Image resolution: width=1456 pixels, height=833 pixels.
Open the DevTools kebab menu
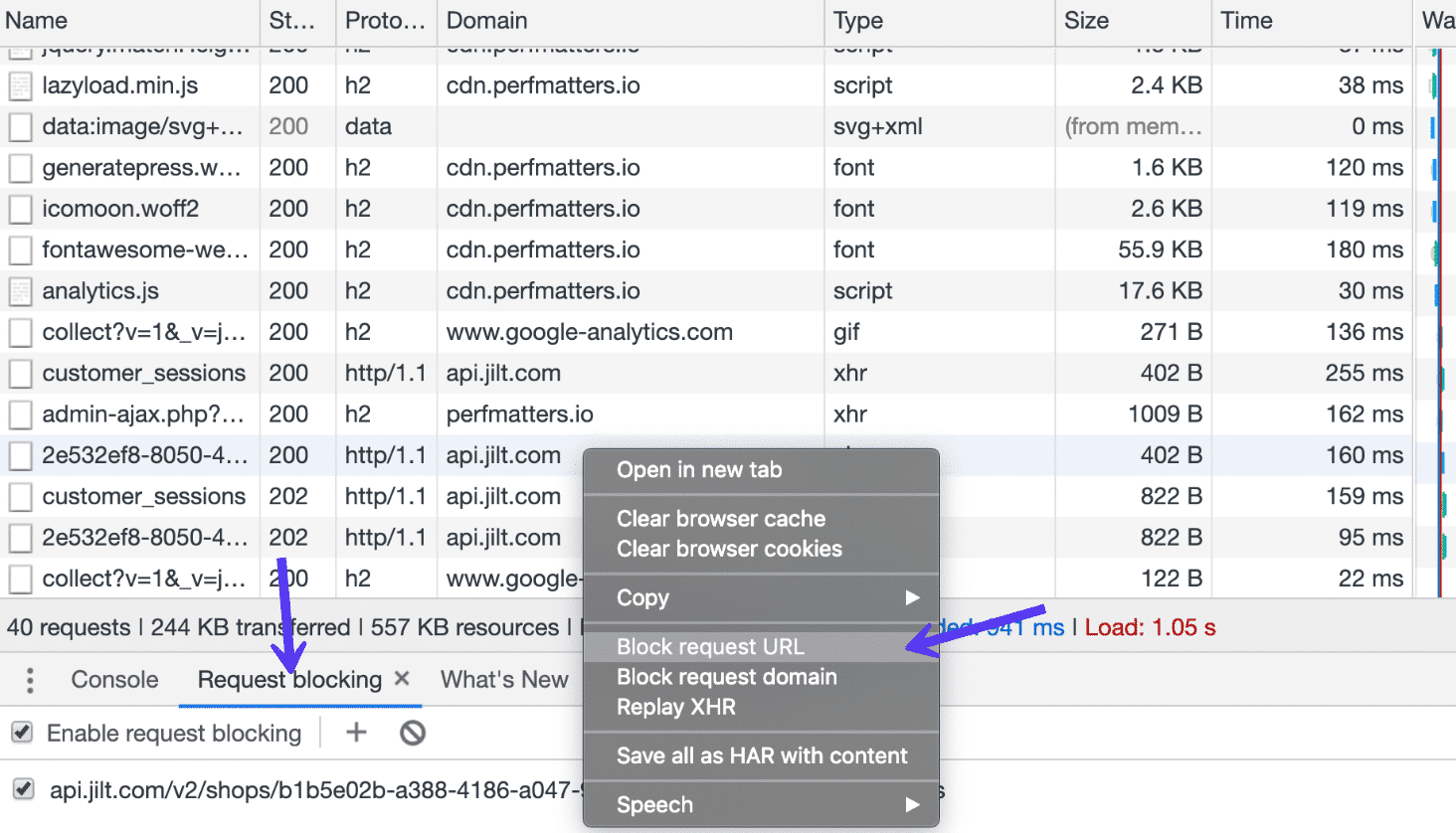pos(29,679)
